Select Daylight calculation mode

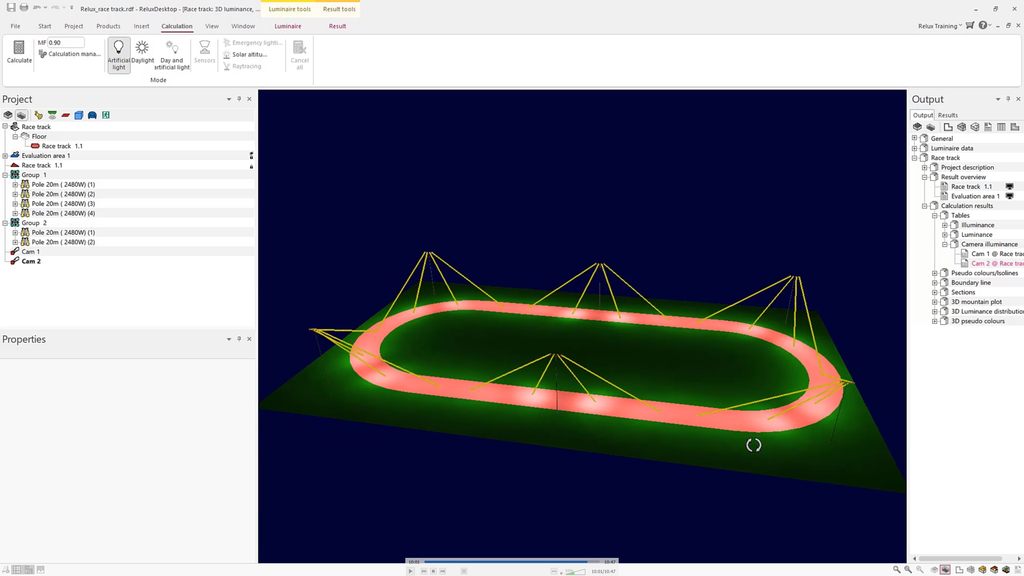coord(142,52)
